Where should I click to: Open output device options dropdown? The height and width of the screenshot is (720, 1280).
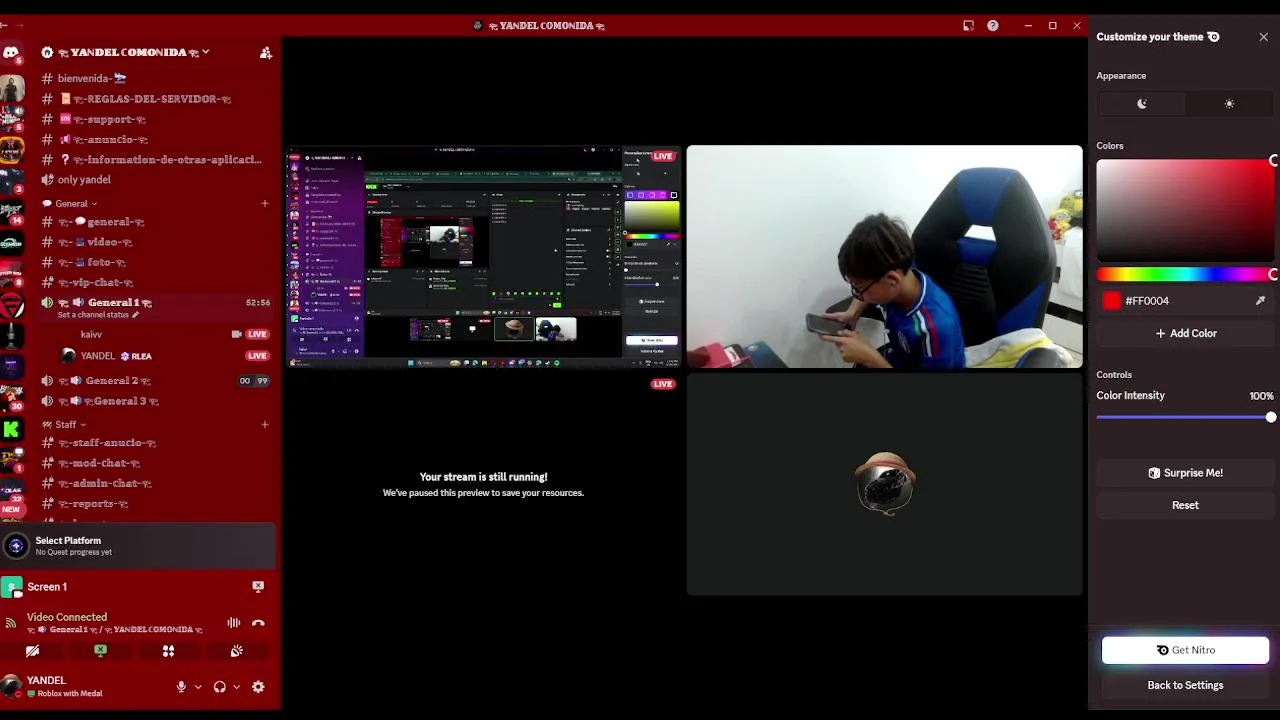[236, 687]
